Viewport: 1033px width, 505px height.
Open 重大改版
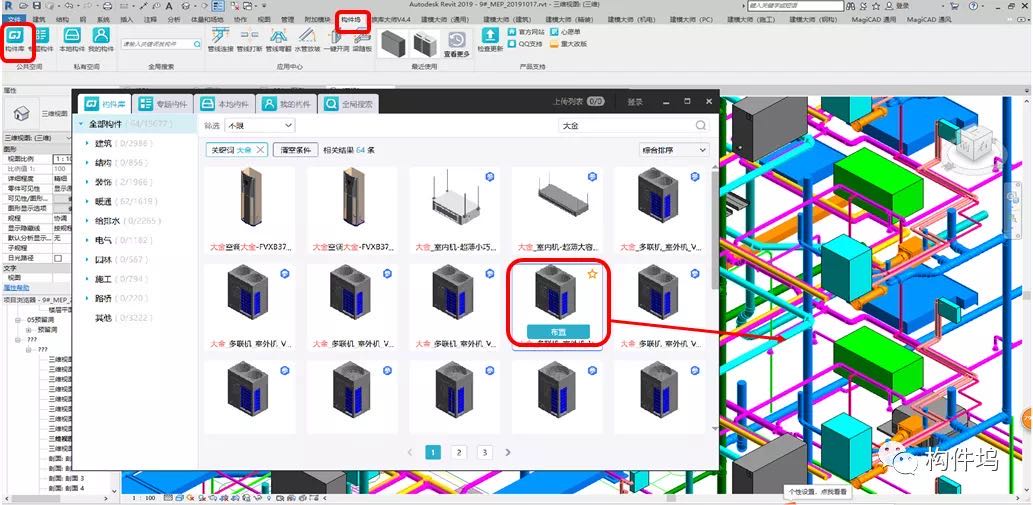pyautogui.click(x=569, y=44)
